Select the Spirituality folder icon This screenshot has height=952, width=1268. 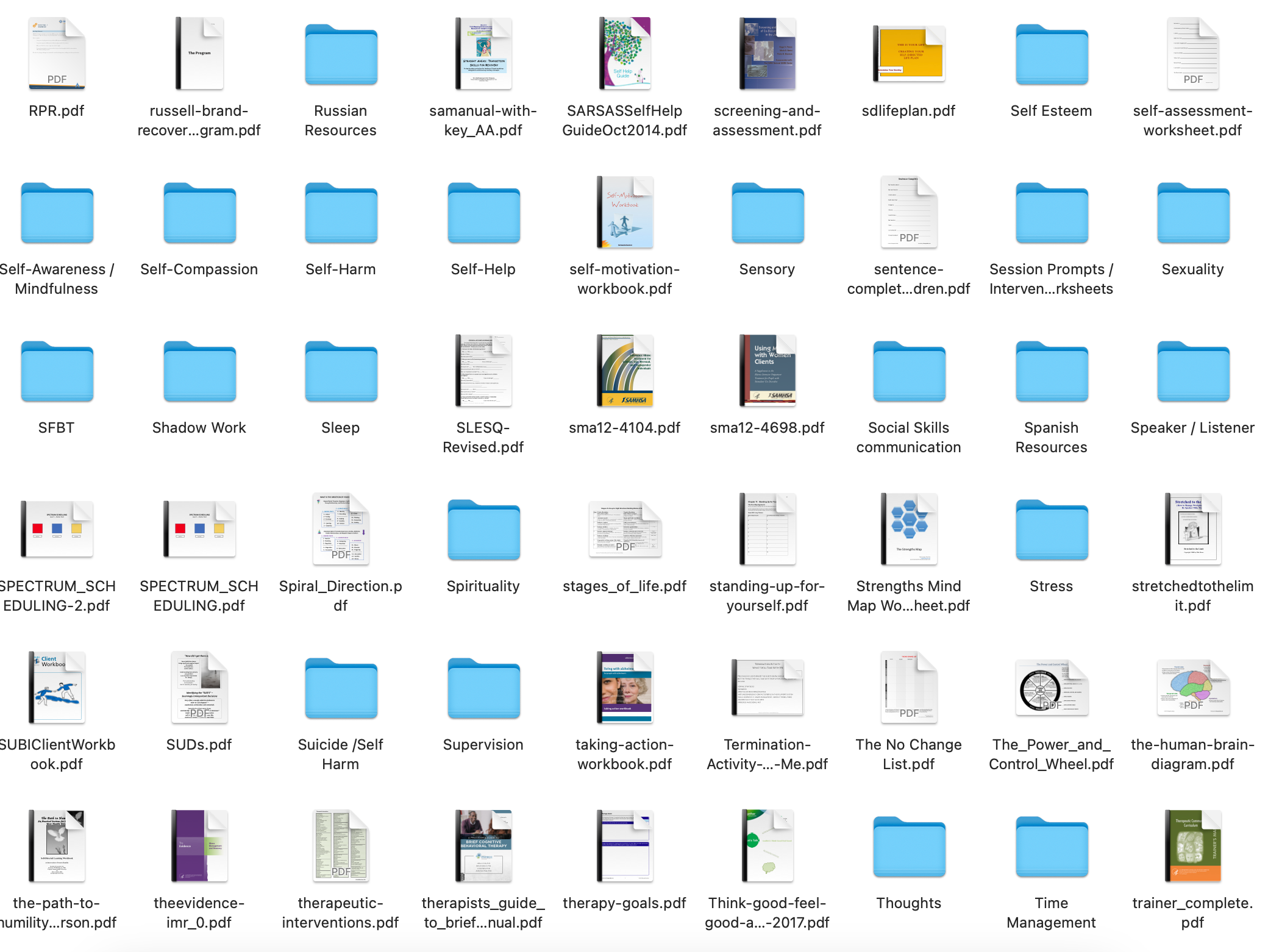(x=483, y=530)
